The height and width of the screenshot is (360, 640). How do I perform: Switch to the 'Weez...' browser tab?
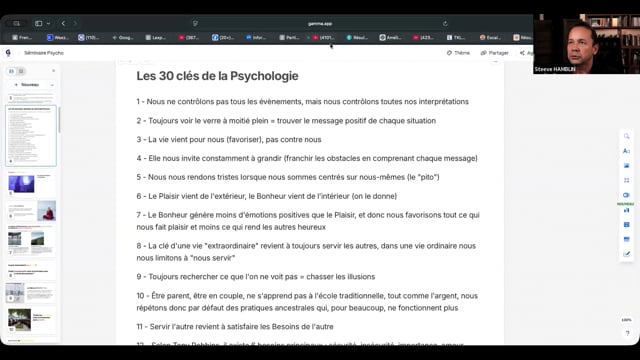pos(58,38)
